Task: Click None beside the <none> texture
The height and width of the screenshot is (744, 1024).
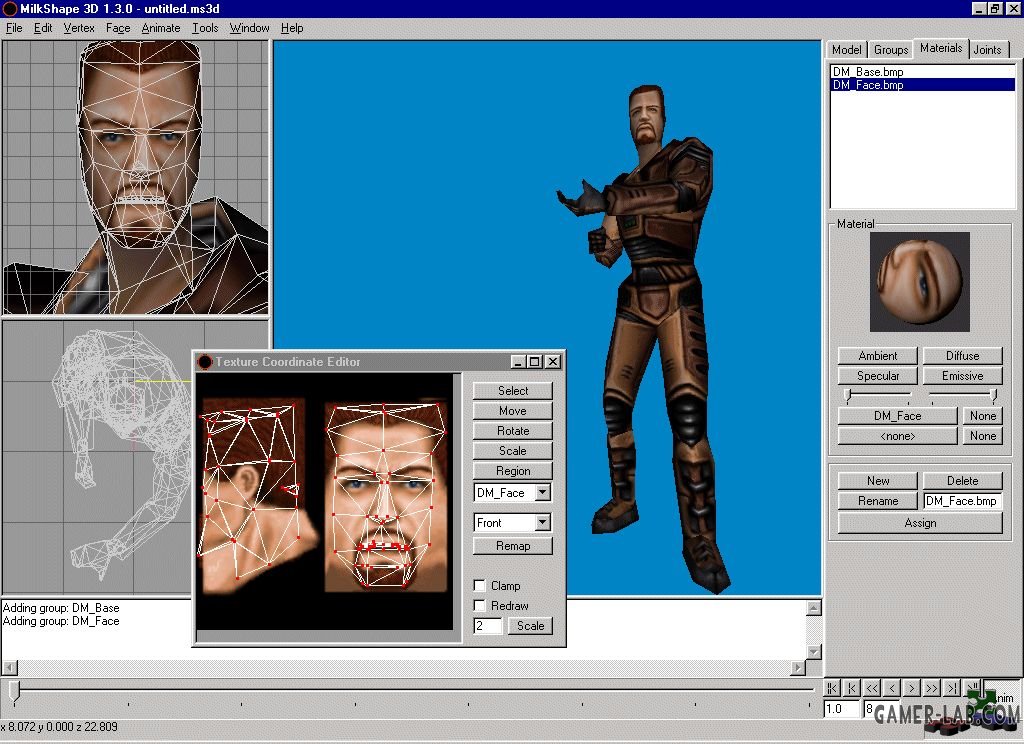Action: pyautogui.click(x=983, y=436)
